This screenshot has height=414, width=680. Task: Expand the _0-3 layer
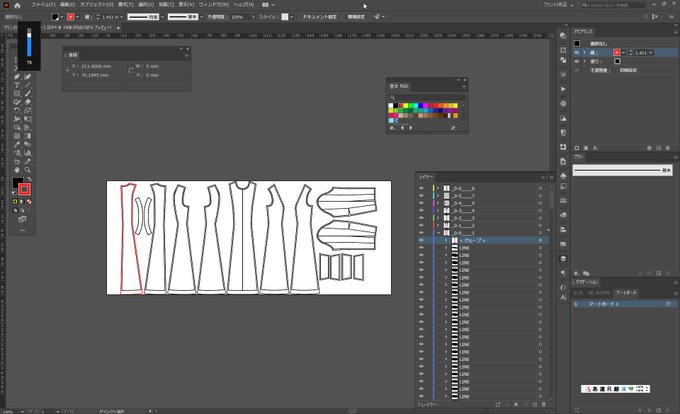[438, 210]
